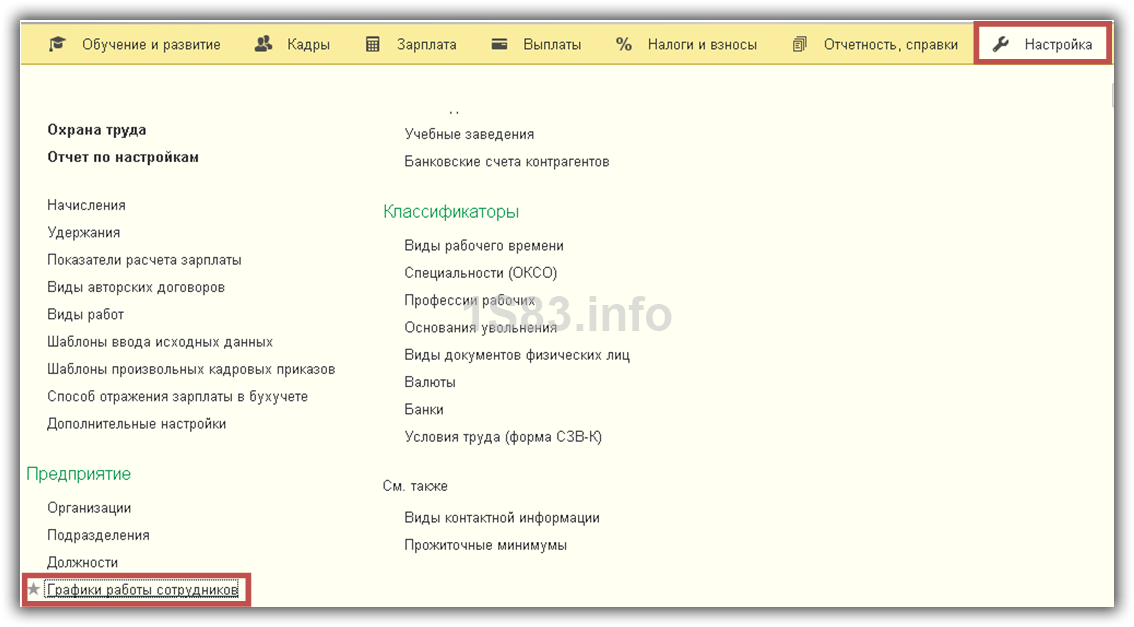This screenshot has height=627, width=1134.
Task: Open the Организации list
Action: coord(89,508)
